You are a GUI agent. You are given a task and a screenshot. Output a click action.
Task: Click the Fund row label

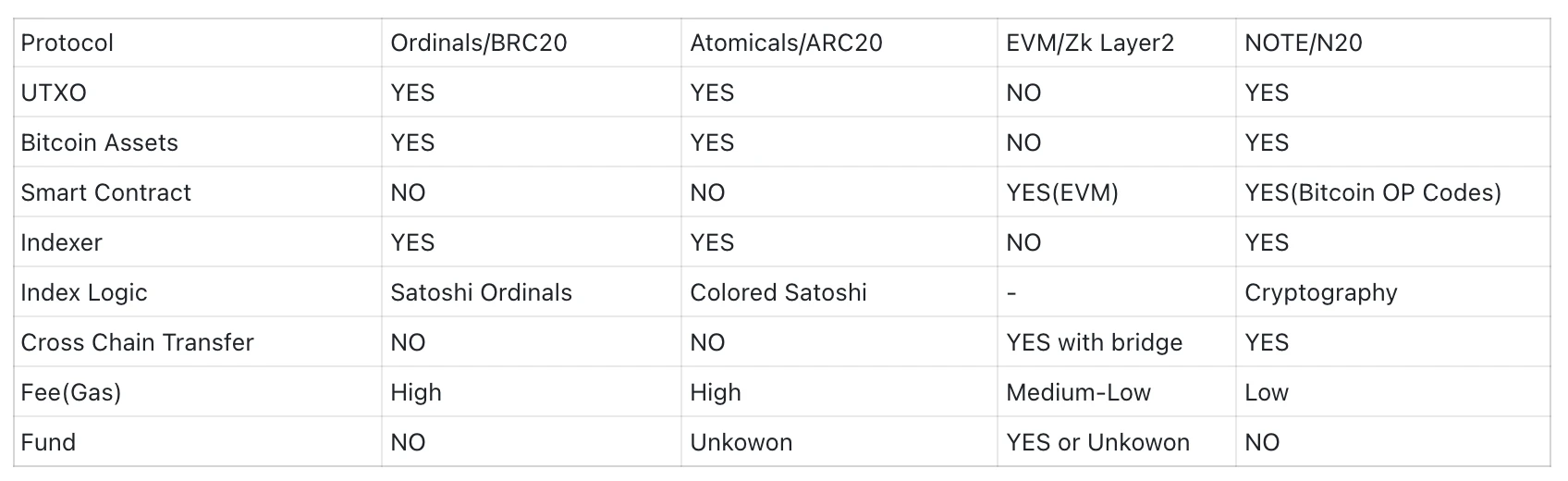point(48,442)
